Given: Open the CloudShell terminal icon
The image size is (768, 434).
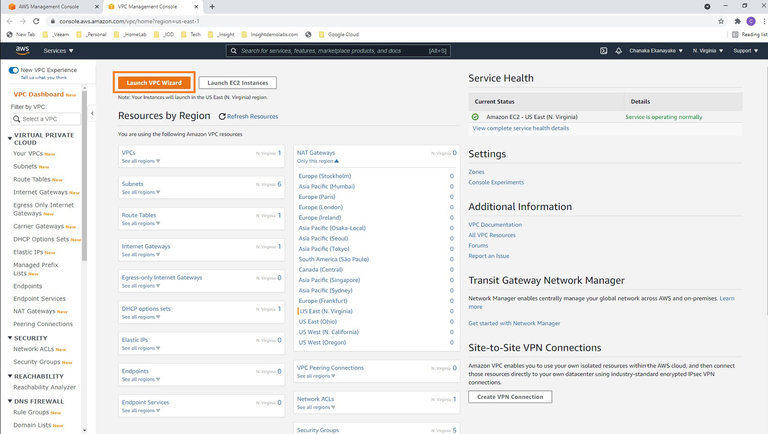Looking at the screenshot, I should (x=603, y=50).
